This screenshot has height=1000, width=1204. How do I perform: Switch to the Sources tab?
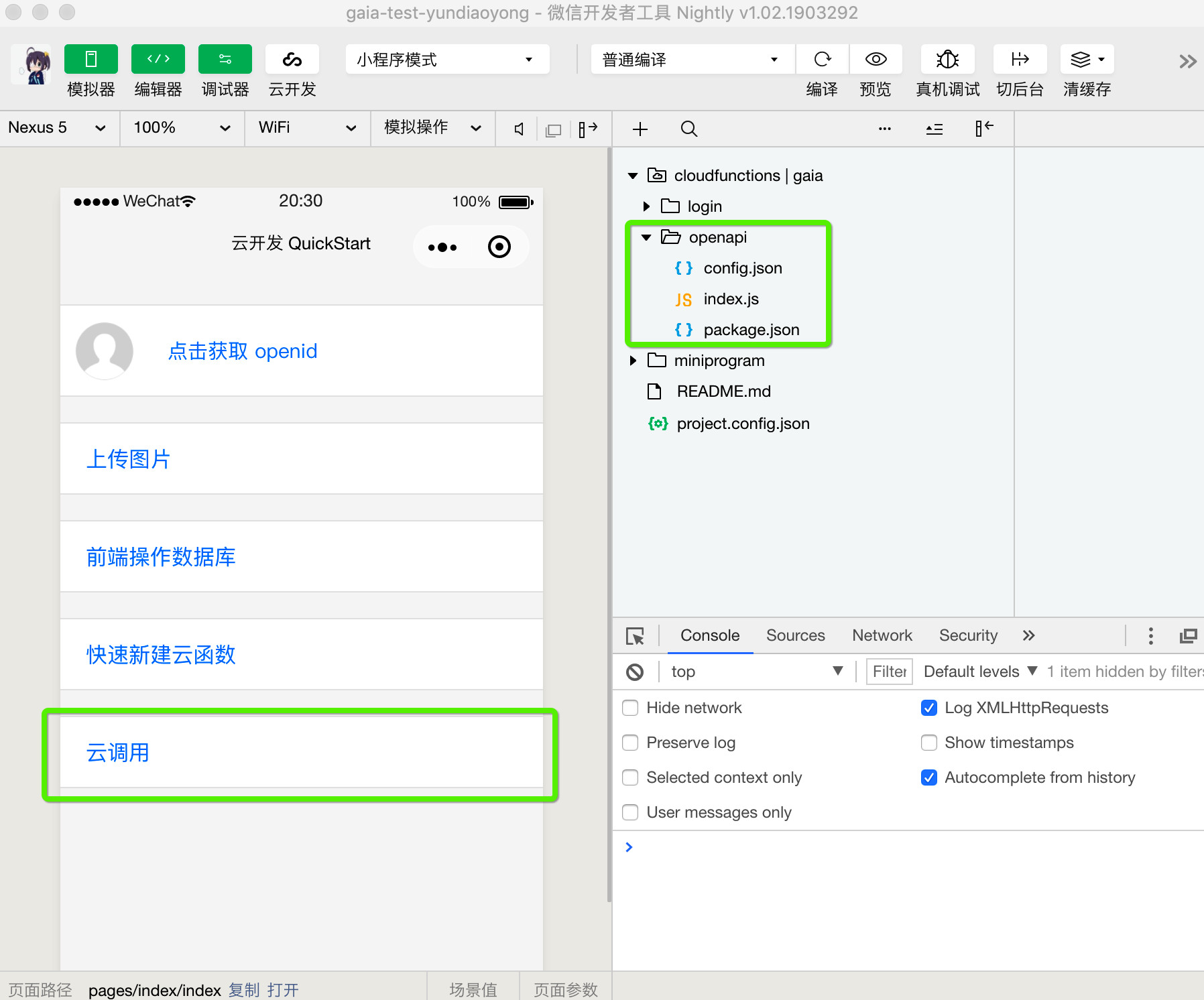pos(796,635)
